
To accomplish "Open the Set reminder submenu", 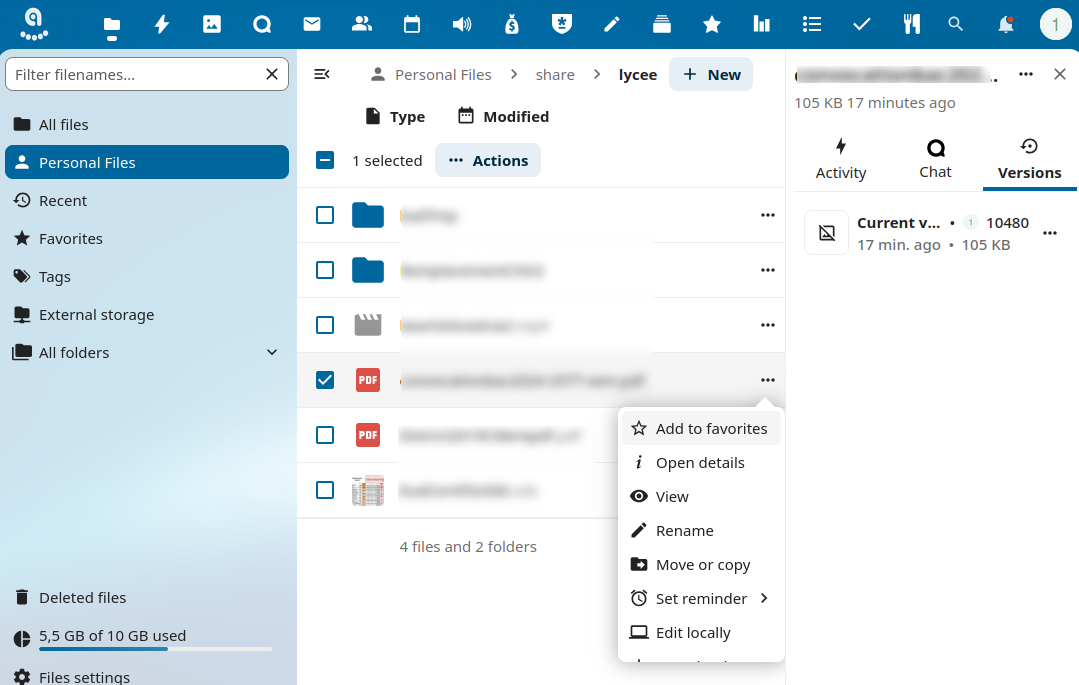I will [700, 598].
